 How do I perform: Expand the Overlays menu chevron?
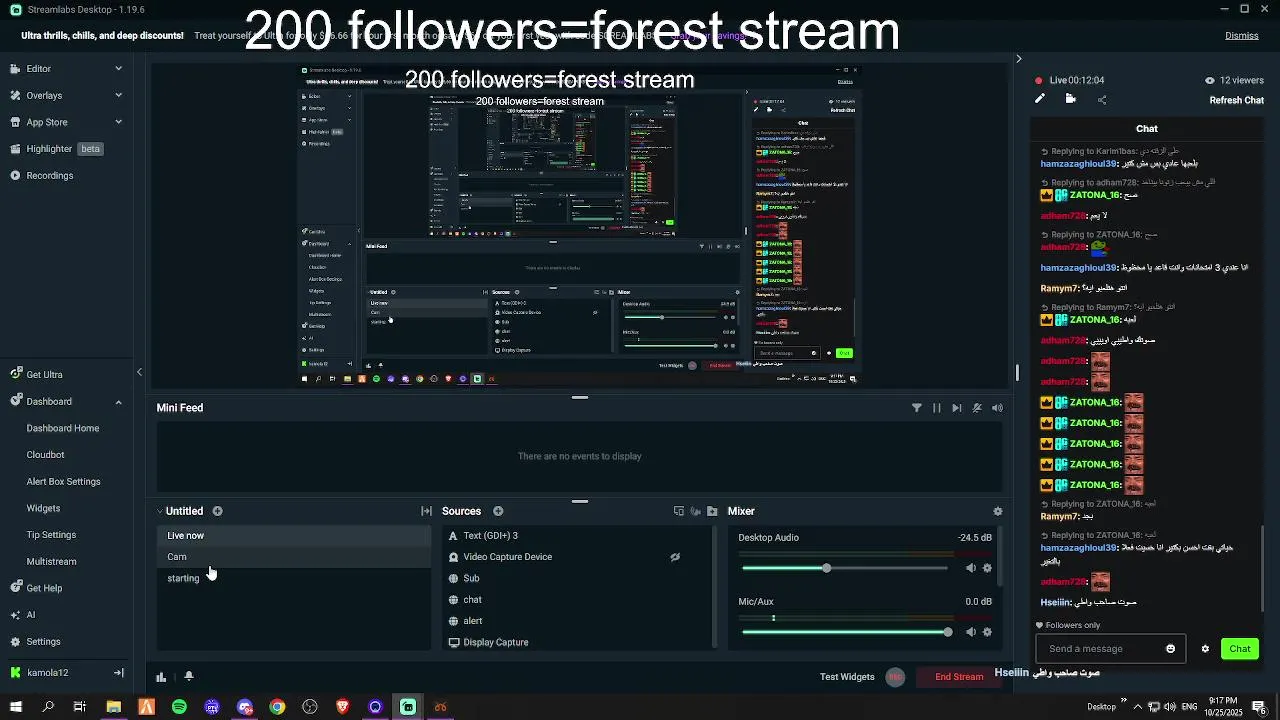click(118, 95)
